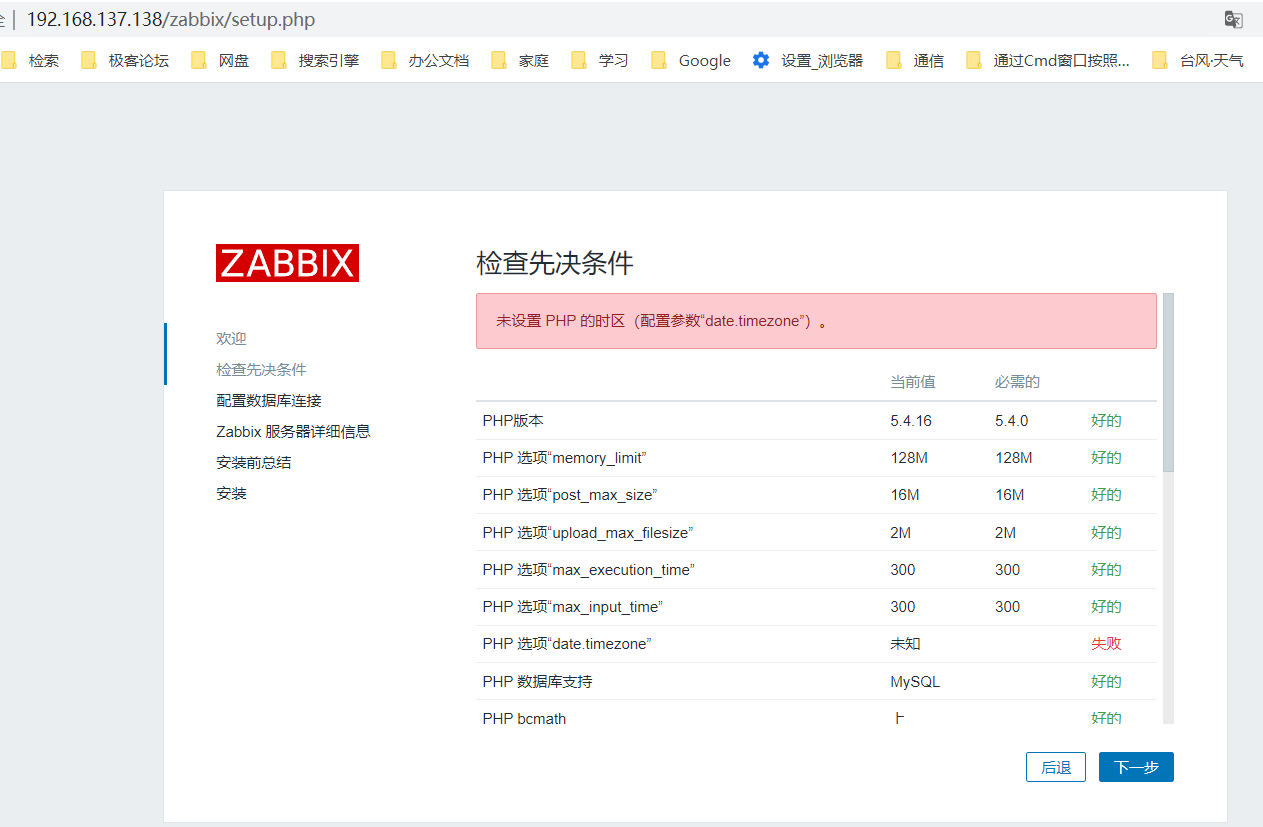The height and width of the screenshot is (827, 1263).
Task: Click the 好的 status for max_input_time
Action: [1106, 607]
